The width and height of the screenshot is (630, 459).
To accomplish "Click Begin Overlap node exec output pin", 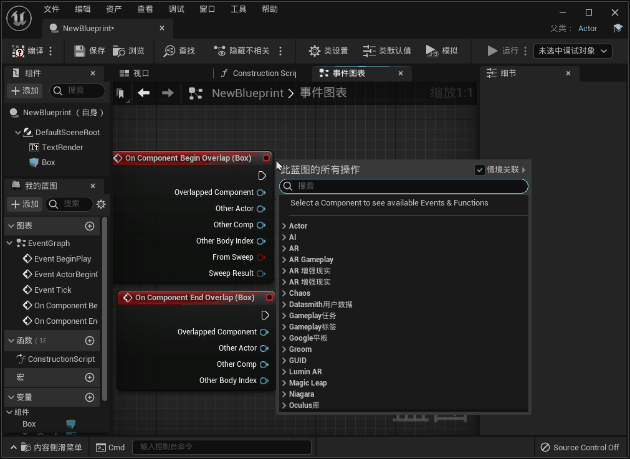I will tap(262, 176).
